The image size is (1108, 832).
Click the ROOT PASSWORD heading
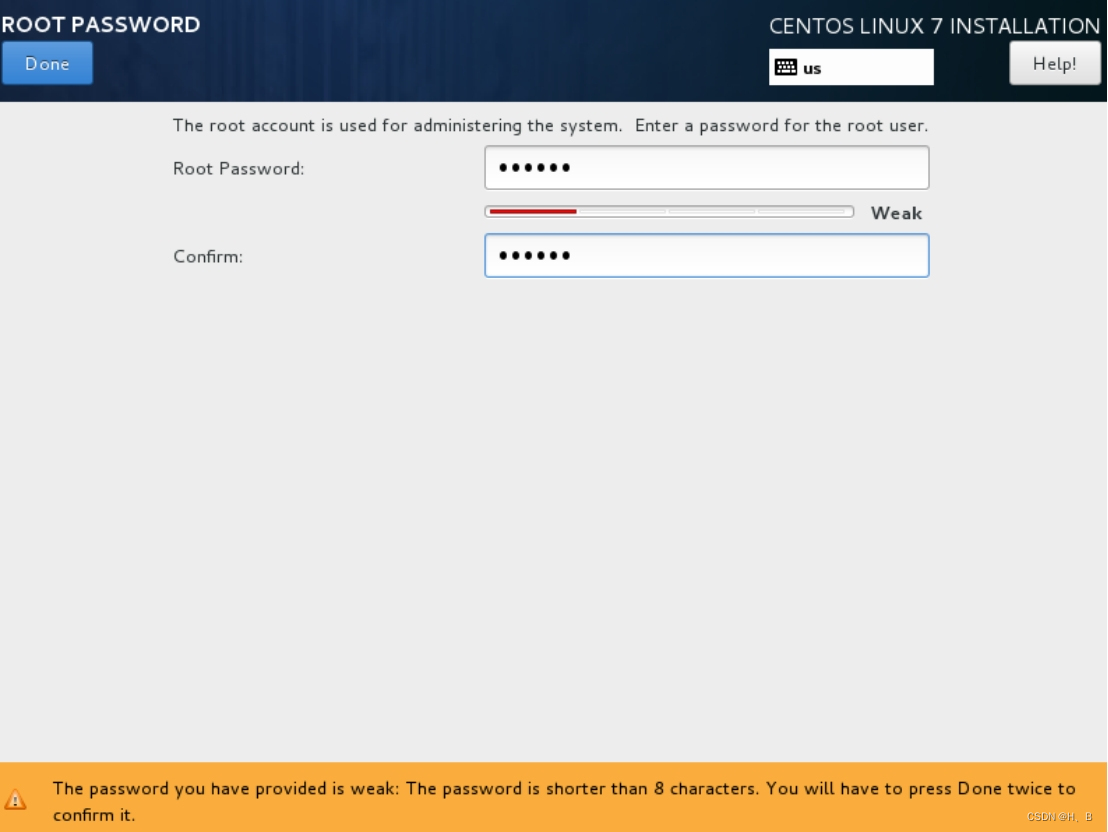pos(101,25)
